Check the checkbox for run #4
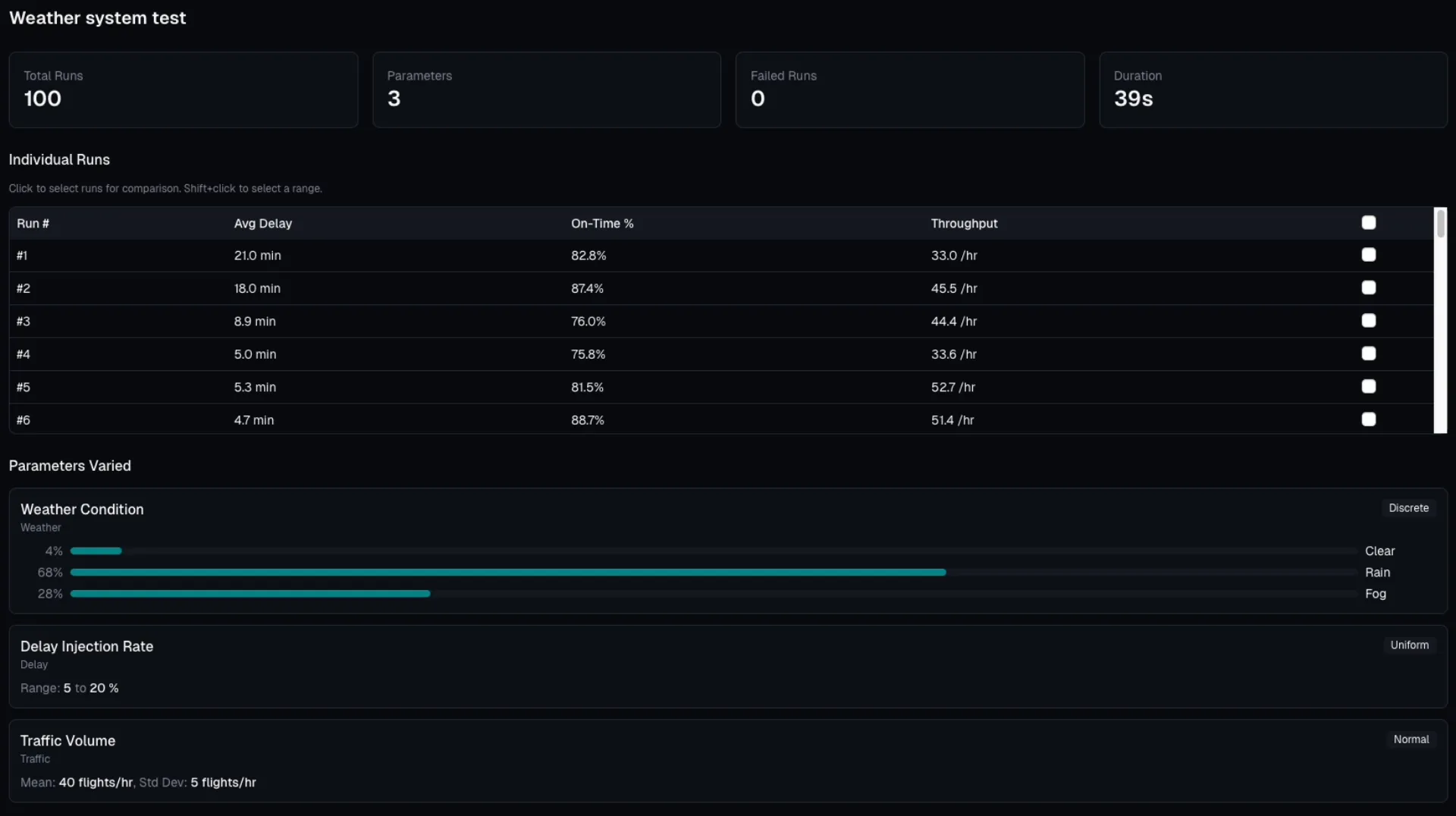Screen dimensions: 1456x816 click(1369, 353)
